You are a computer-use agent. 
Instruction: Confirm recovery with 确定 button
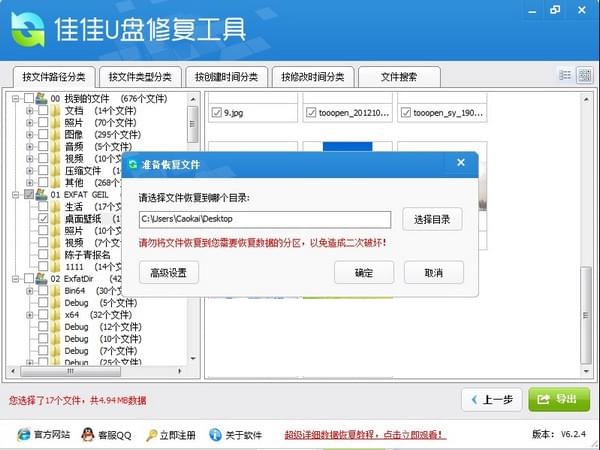coord(364,272)
